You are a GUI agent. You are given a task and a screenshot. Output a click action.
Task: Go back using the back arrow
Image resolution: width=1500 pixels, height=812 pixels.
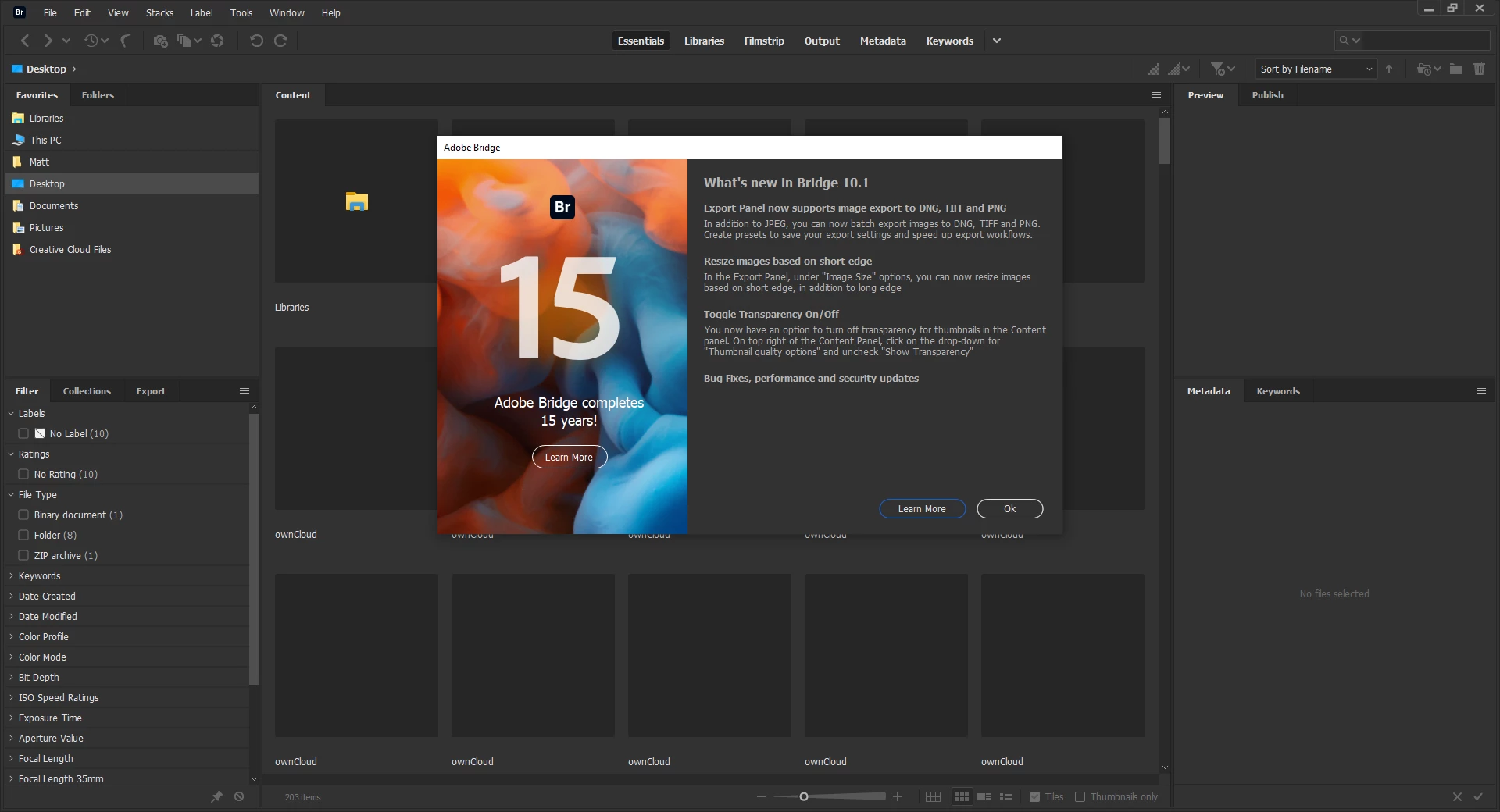[x=25, y=41]
